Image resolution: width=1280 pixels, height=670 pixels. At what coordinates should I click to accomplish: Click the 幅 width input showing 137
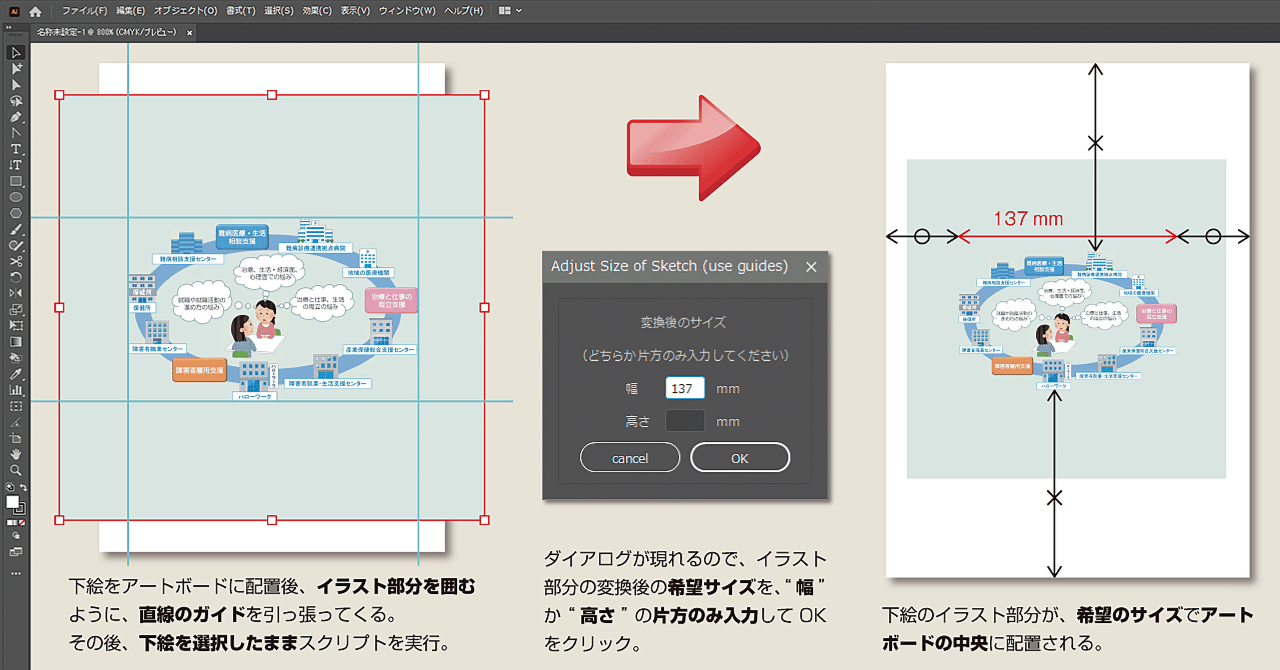[x=684, y=387]
